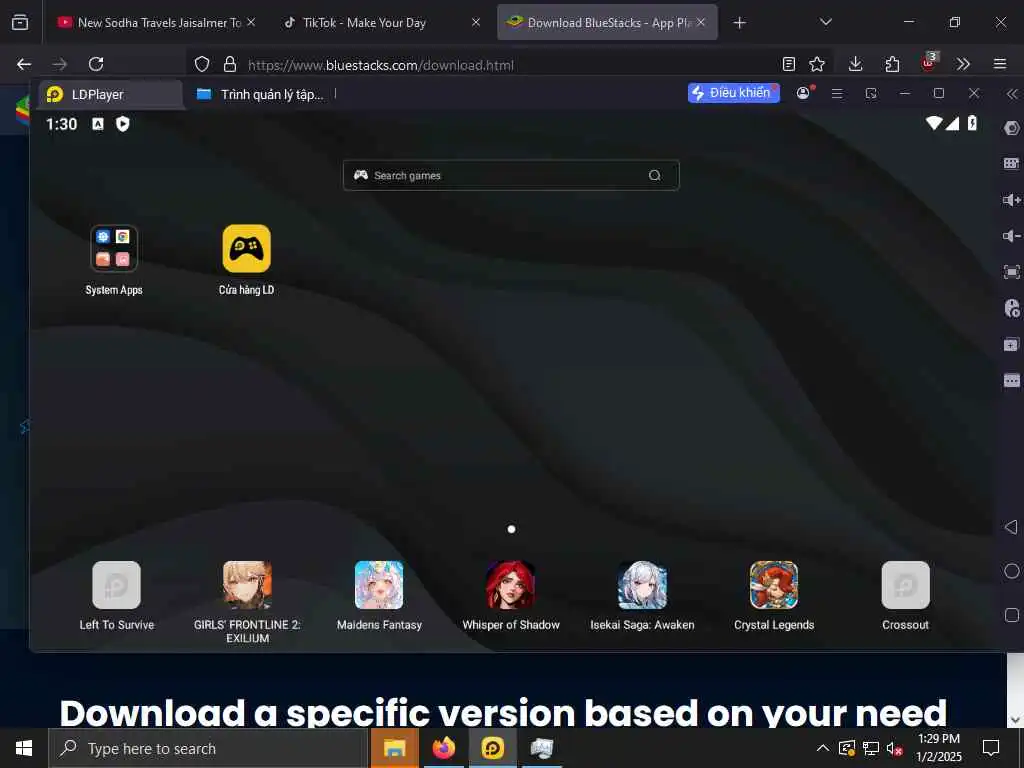Open more tools three-dots sidebar icon
The width and height of the screenshot is (1024, 768).
1012,380
